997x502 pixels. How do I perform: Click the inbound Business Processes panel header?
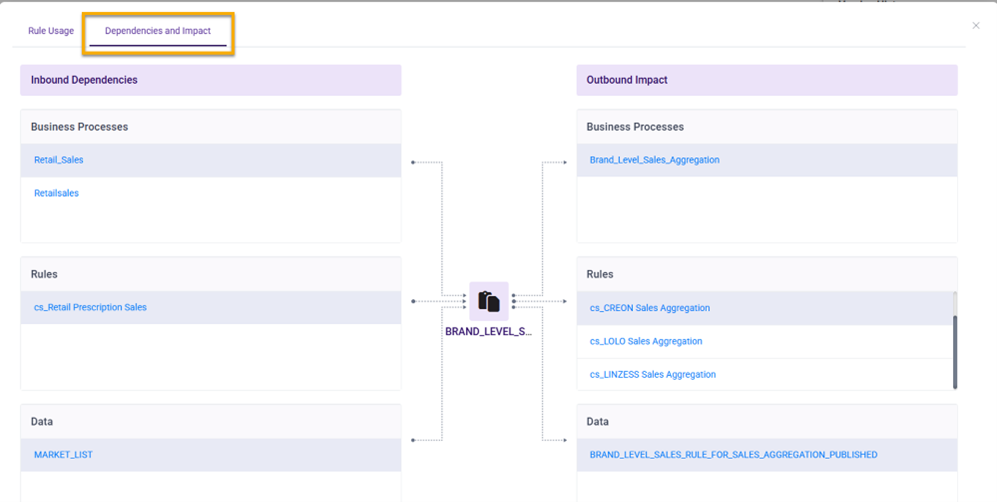pos(79,127)
